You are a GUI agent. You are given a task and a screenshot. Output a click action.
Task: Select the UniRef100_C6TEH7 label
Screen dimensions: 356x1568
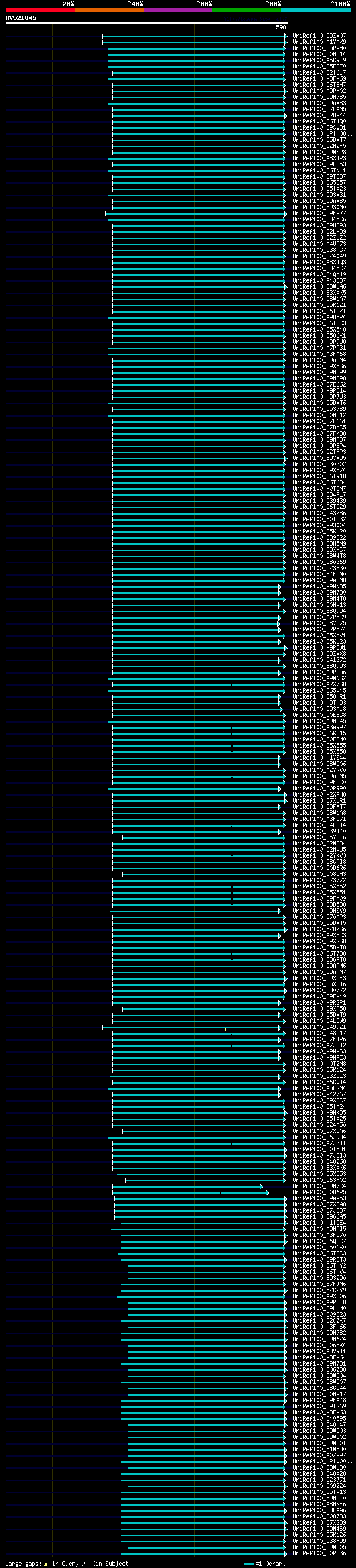(319, 85)
